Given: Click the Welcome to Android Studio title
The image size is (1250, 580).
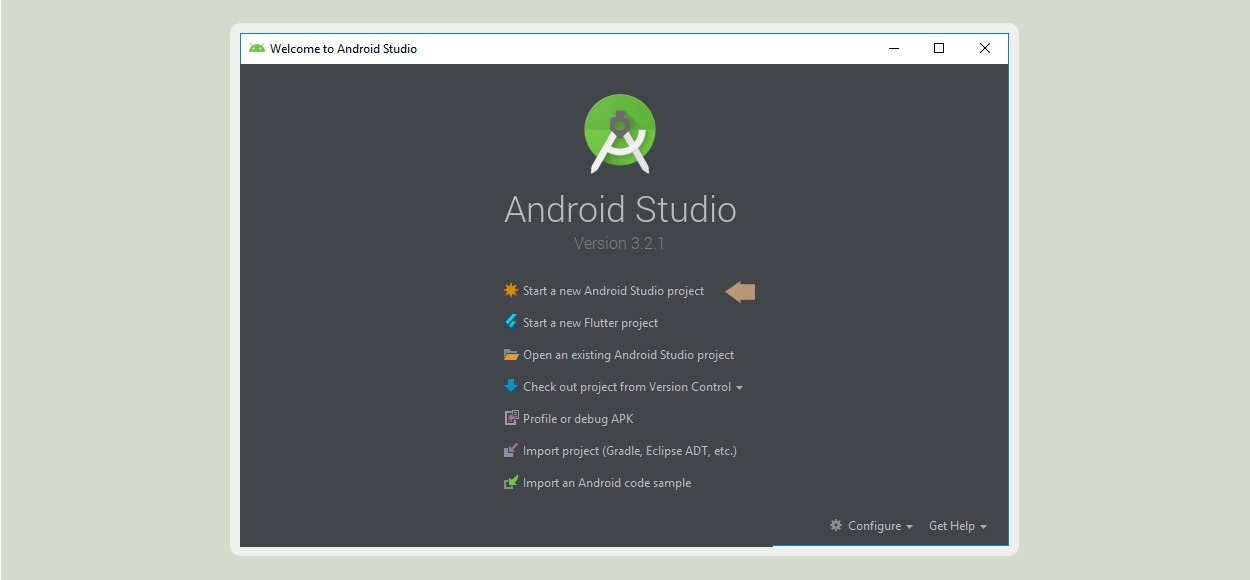Looking at the screenshot, I should point(343,48).
